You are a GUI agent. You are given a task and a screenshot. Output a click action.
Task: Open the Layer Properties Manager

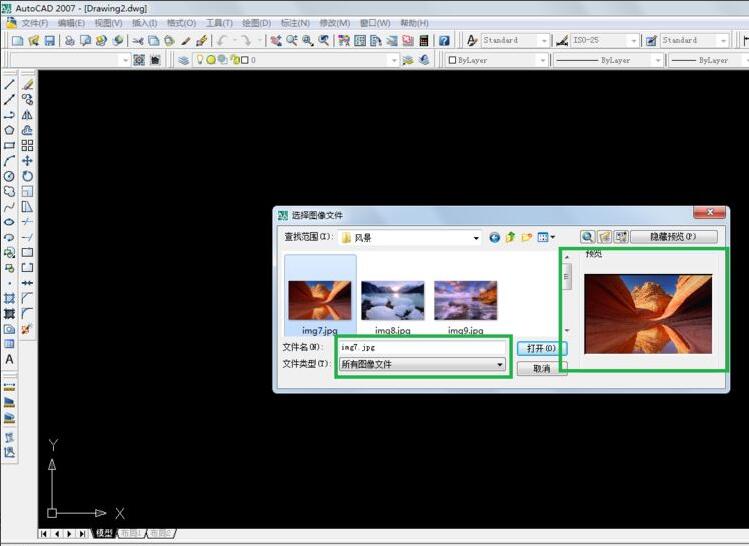pos(184,60)
